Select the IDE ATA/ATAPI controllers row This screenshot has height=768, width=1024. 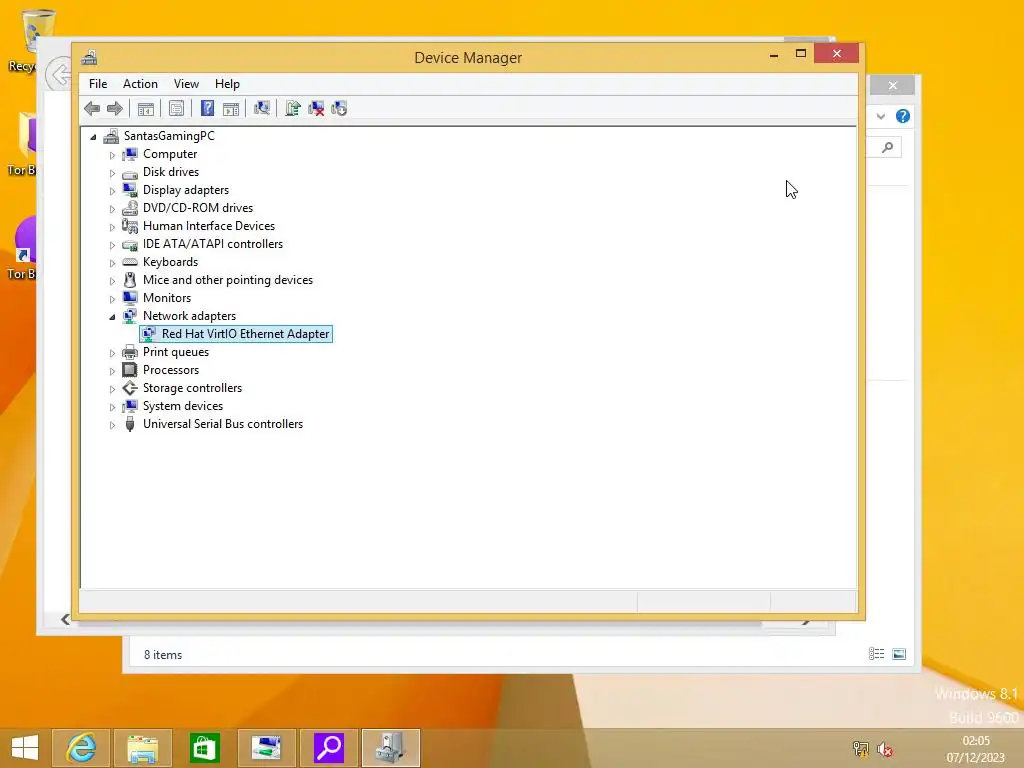coord(202,244)
